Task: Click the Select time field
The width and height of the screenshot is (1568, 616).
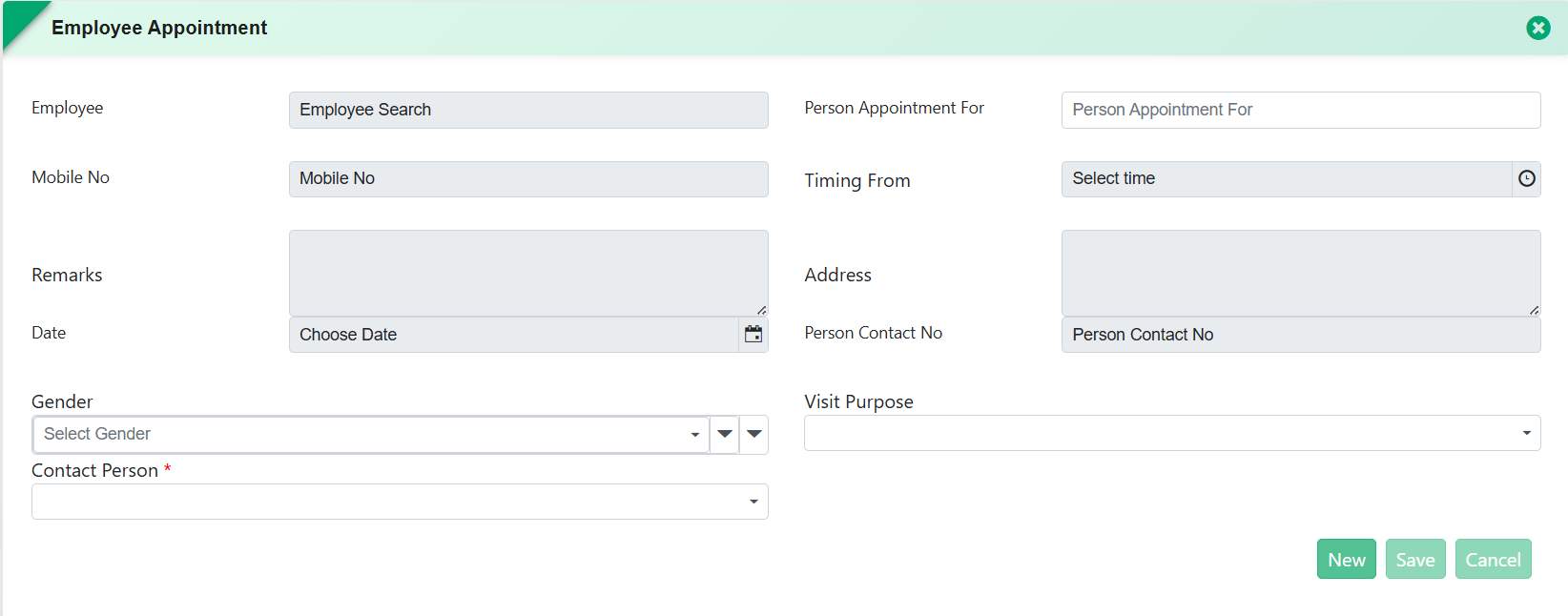Action: (x=1286, y=178)
